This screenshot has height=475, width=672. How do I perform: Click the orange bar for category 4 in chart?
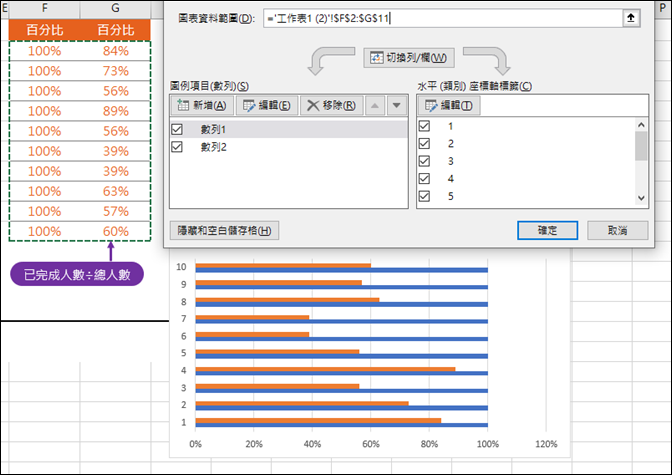point(325,369)
